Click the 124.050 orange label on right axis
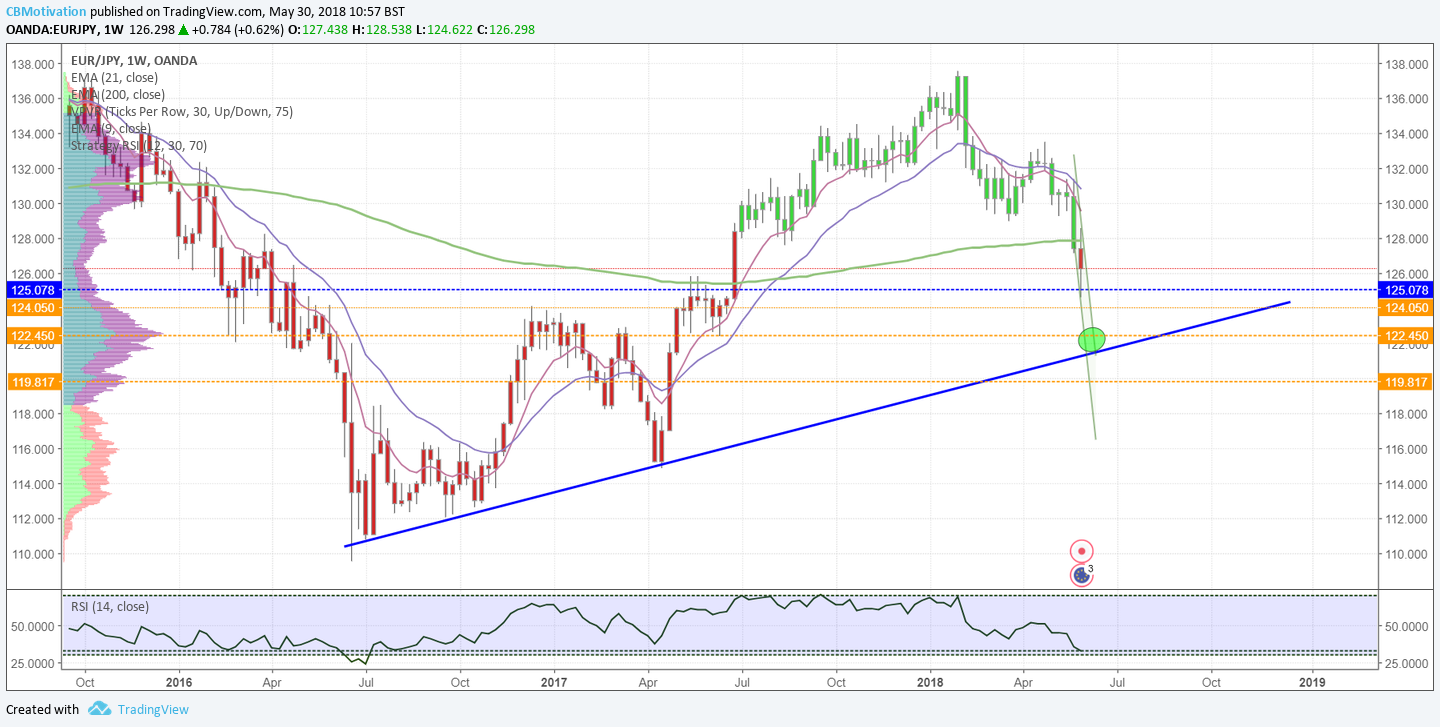The image size is (1440, 727). [x=1407, y=309]
